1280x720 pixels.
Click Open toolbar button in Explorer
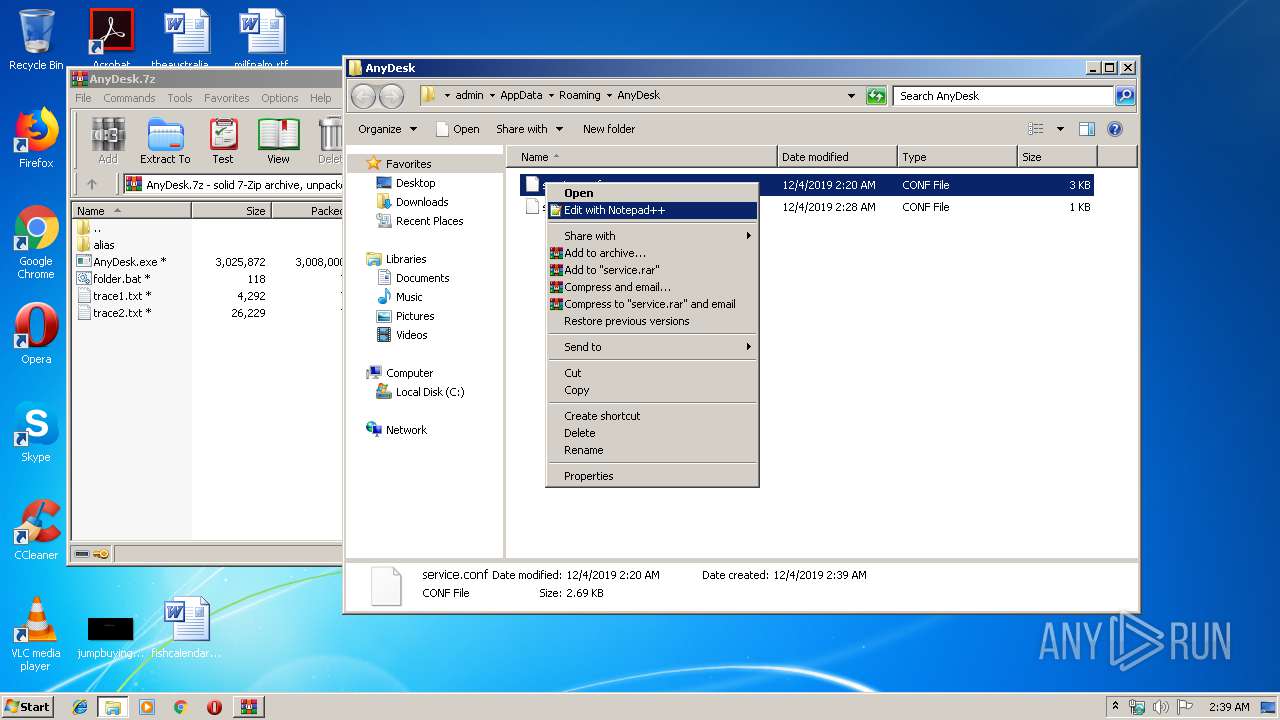tap(458, 129)
